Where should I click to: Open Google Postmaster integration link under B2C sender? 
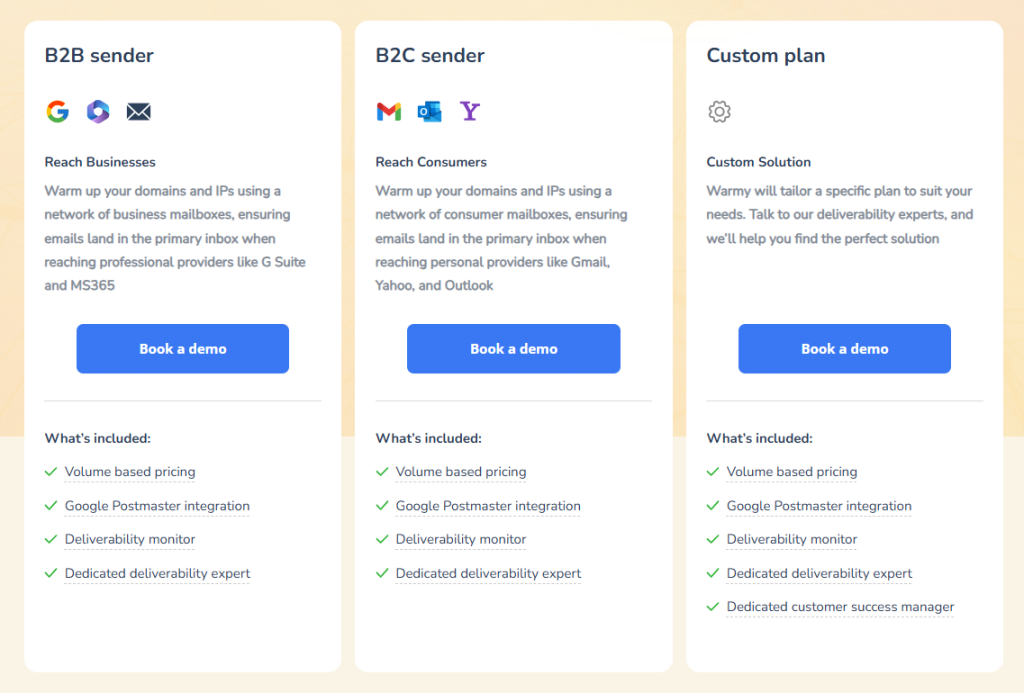pos(488,506)
